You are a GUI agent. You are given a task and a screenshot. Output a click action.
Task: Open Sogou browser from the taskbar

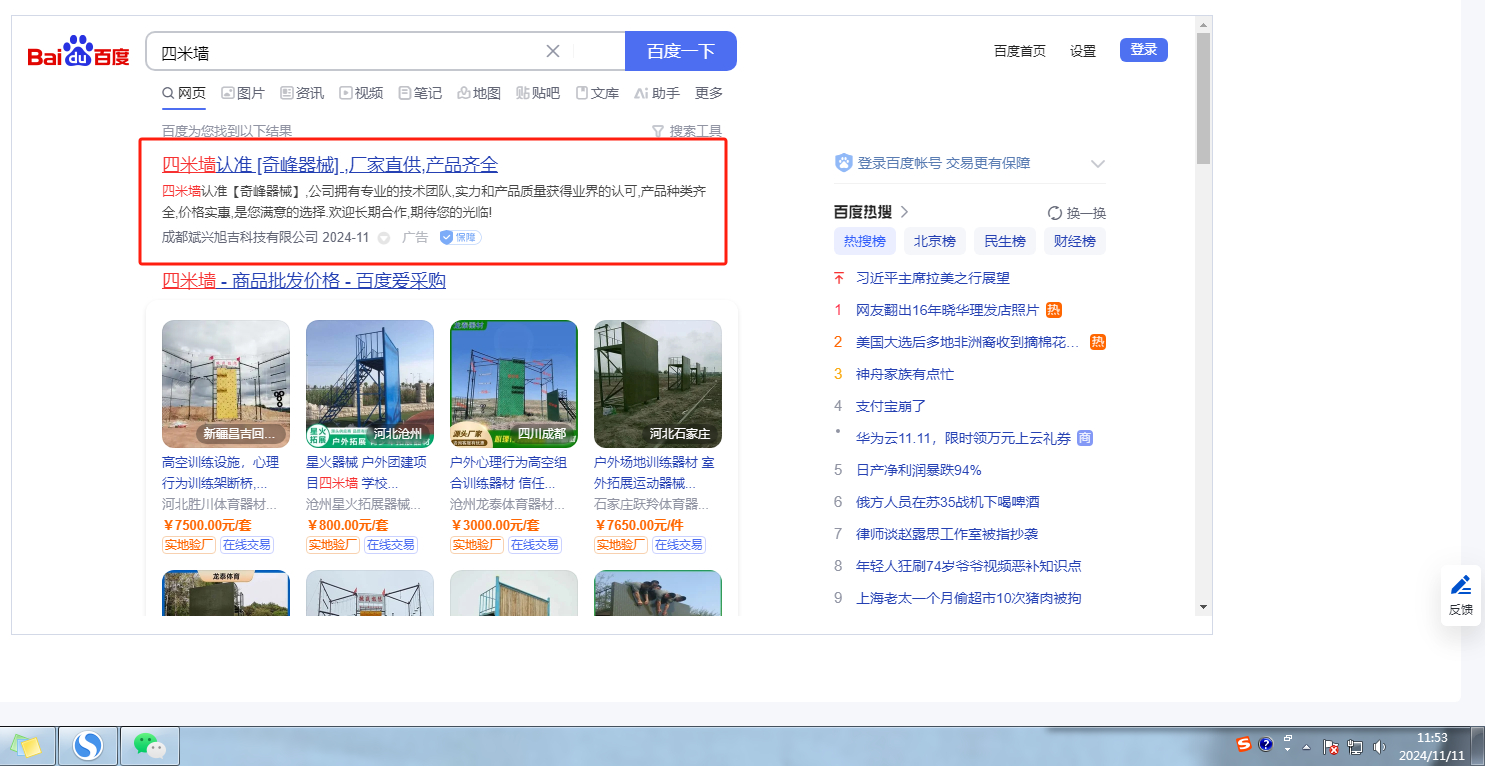[88, 745]
